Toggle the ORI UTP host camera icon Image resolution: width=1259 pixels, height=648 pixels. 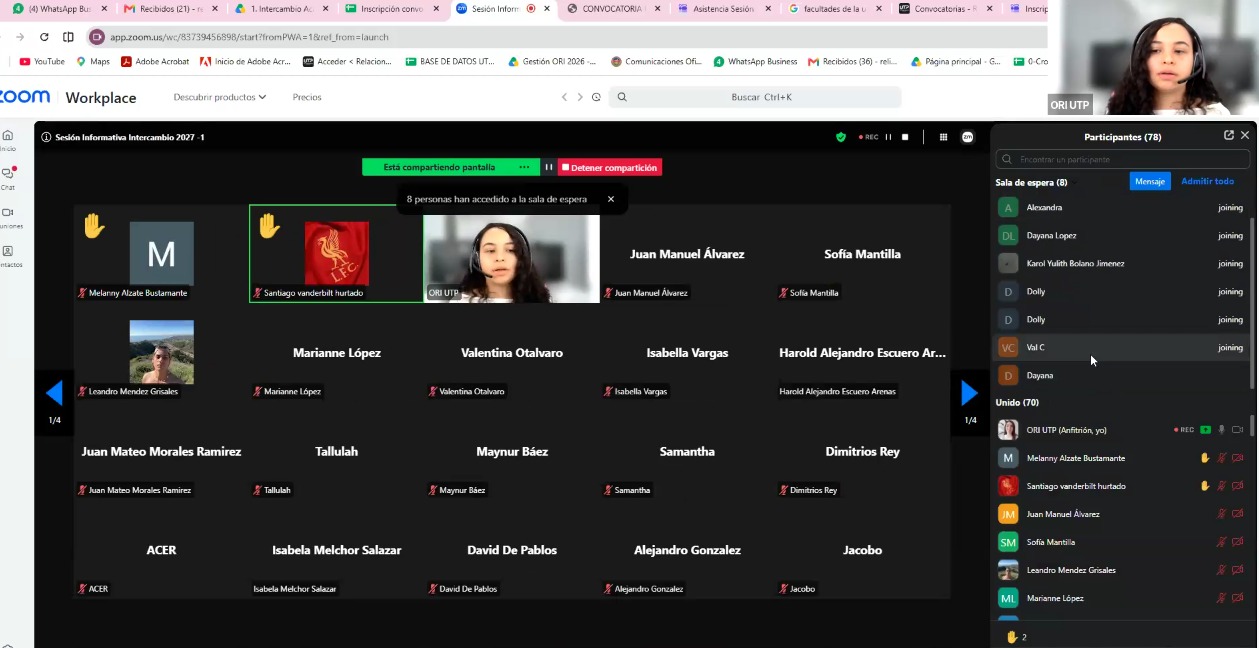coord(1237,430)
